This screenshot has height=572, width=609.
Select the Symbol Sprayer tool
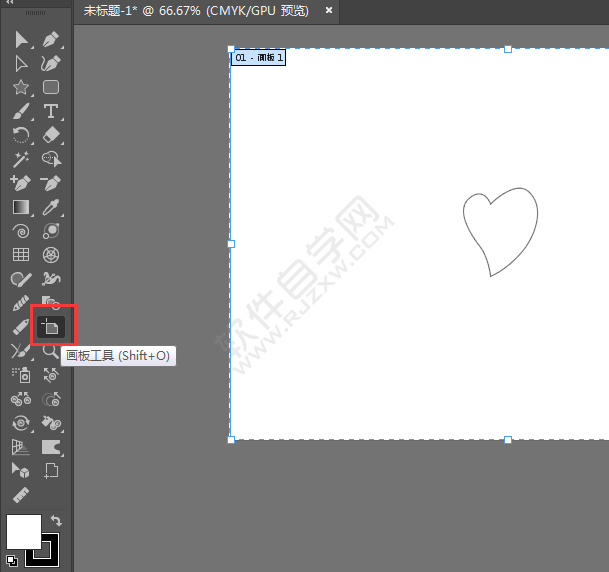[21, 375]
